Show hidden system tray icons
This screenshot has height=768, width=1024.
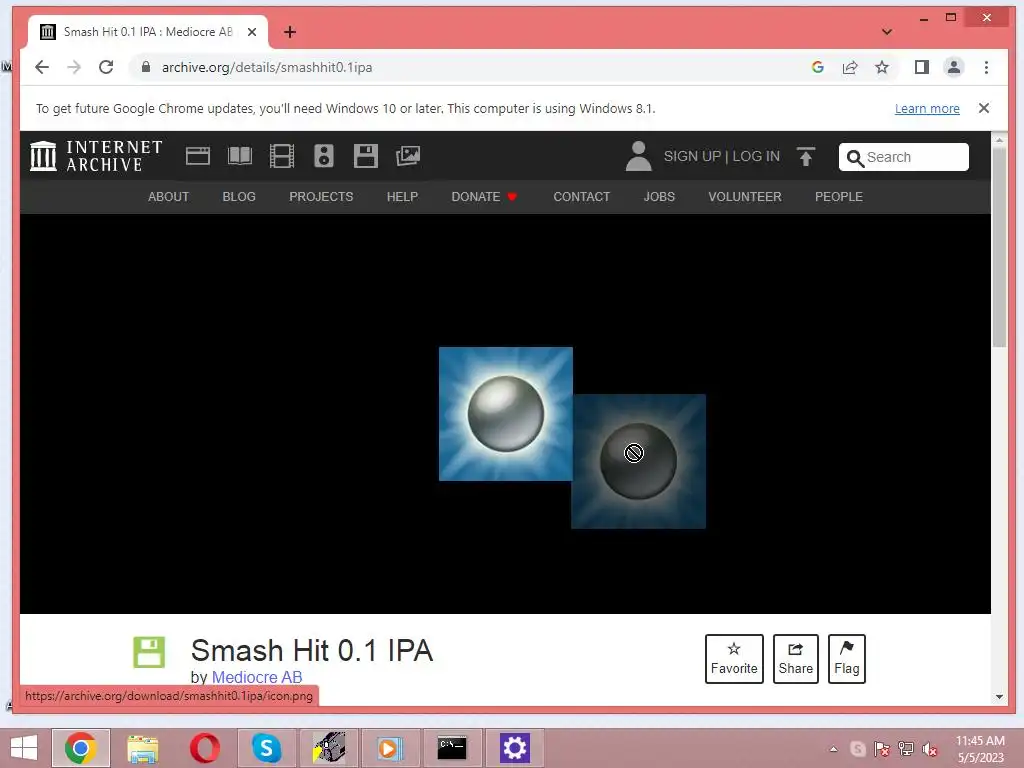pyautogui.click(x=833, y=749)
